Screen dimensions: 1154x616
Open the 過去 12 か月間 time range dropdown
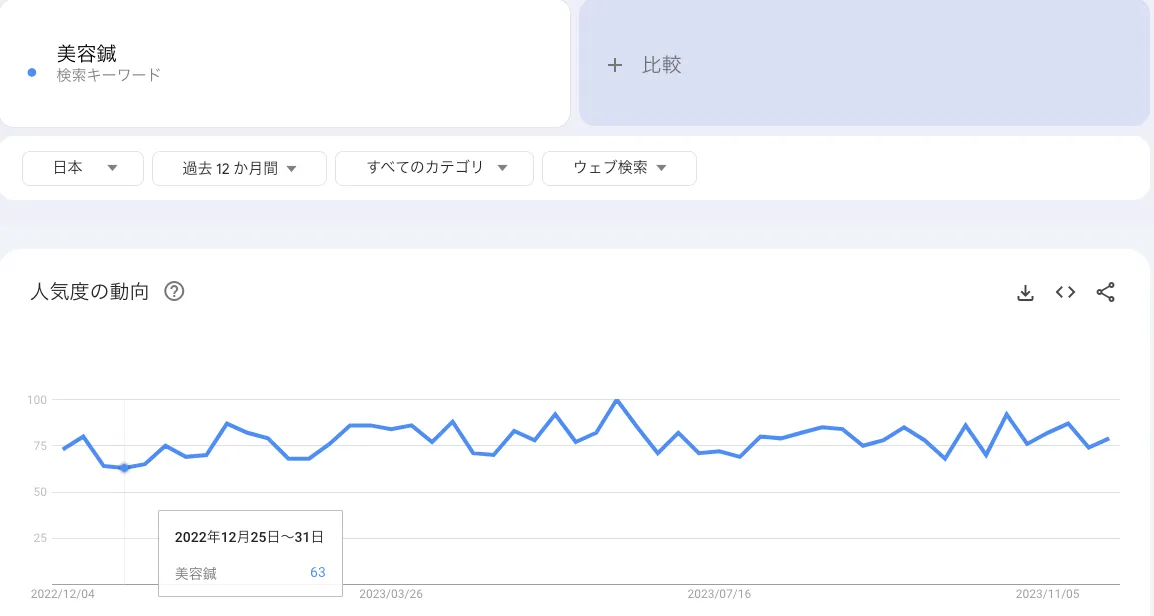coord(239,168)
